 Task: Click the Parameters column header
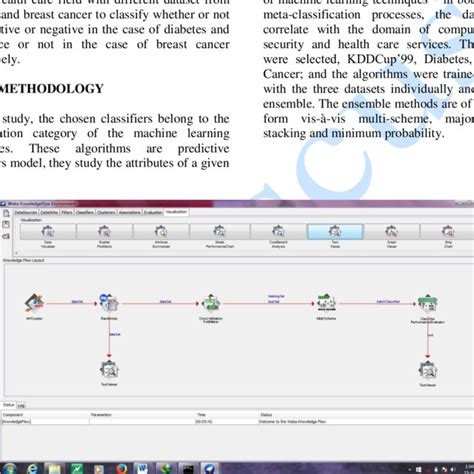143,415
